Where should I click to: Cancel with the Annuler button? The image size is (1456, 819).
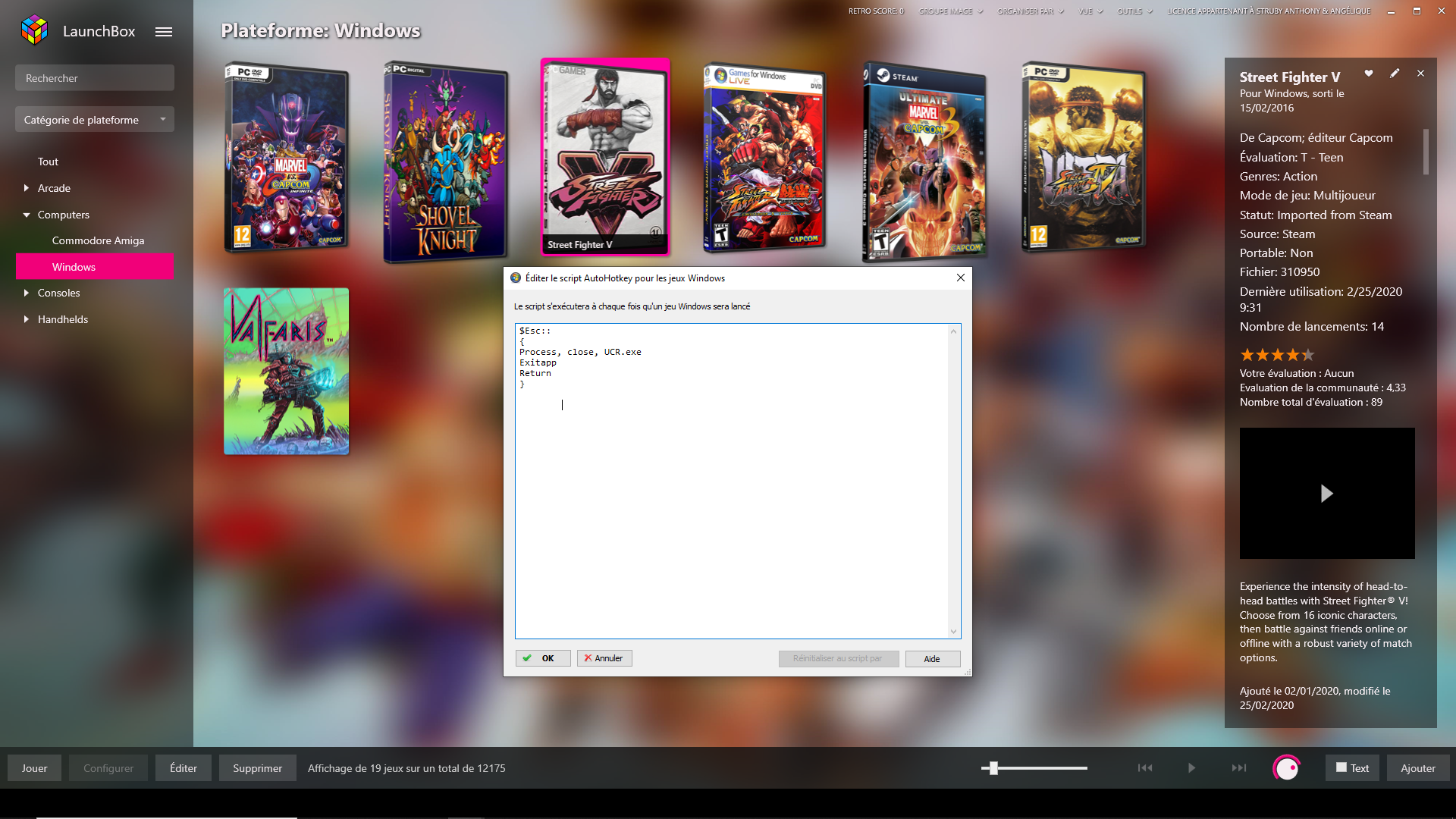click(604, 658)
